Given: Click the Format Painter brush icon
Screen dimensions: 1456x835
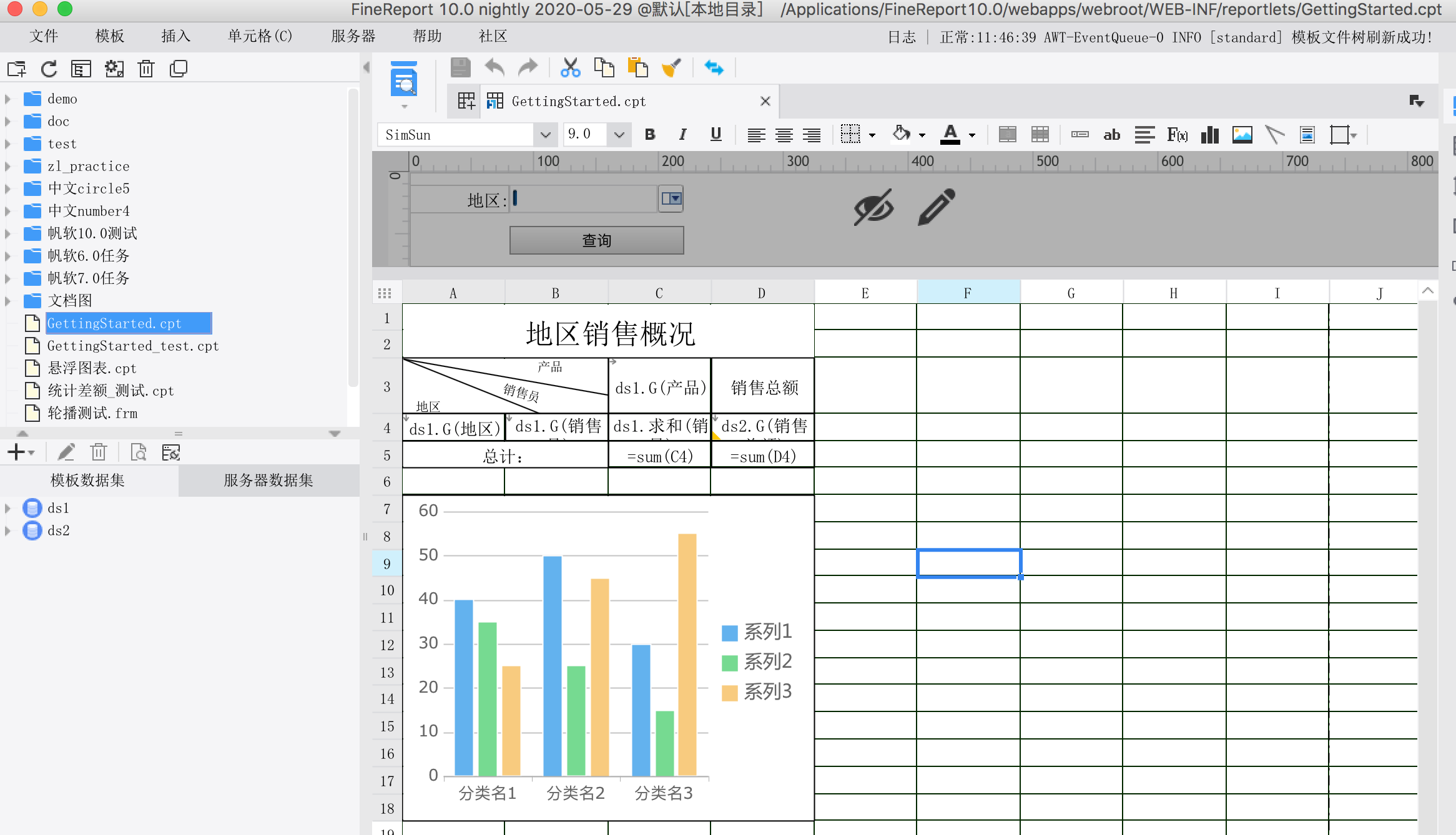Looking at the screenshot, I should [x=671, y=67].
